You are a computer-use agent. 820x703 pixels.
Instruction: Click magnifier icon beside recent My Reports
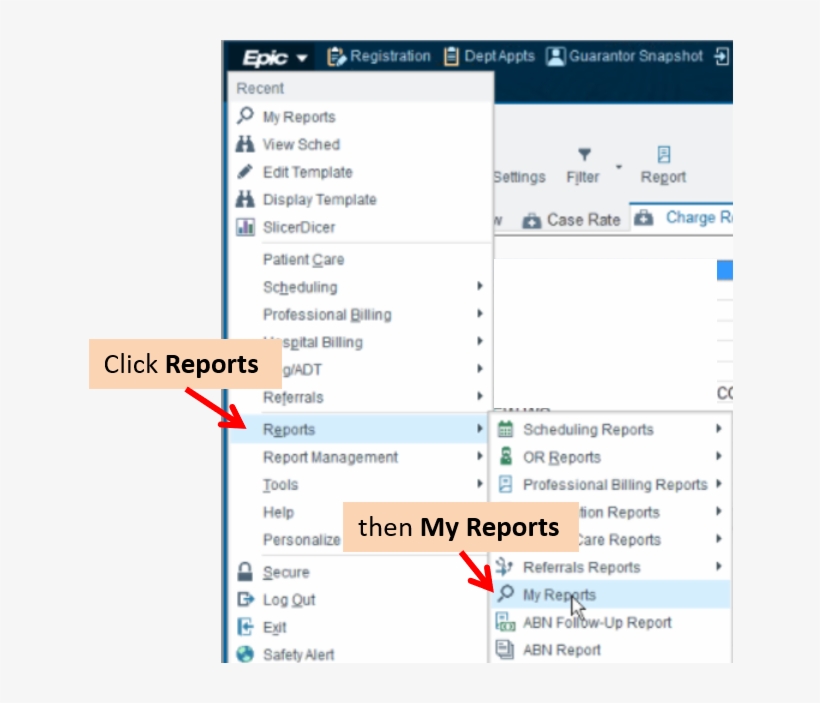(x=245, y=116)
